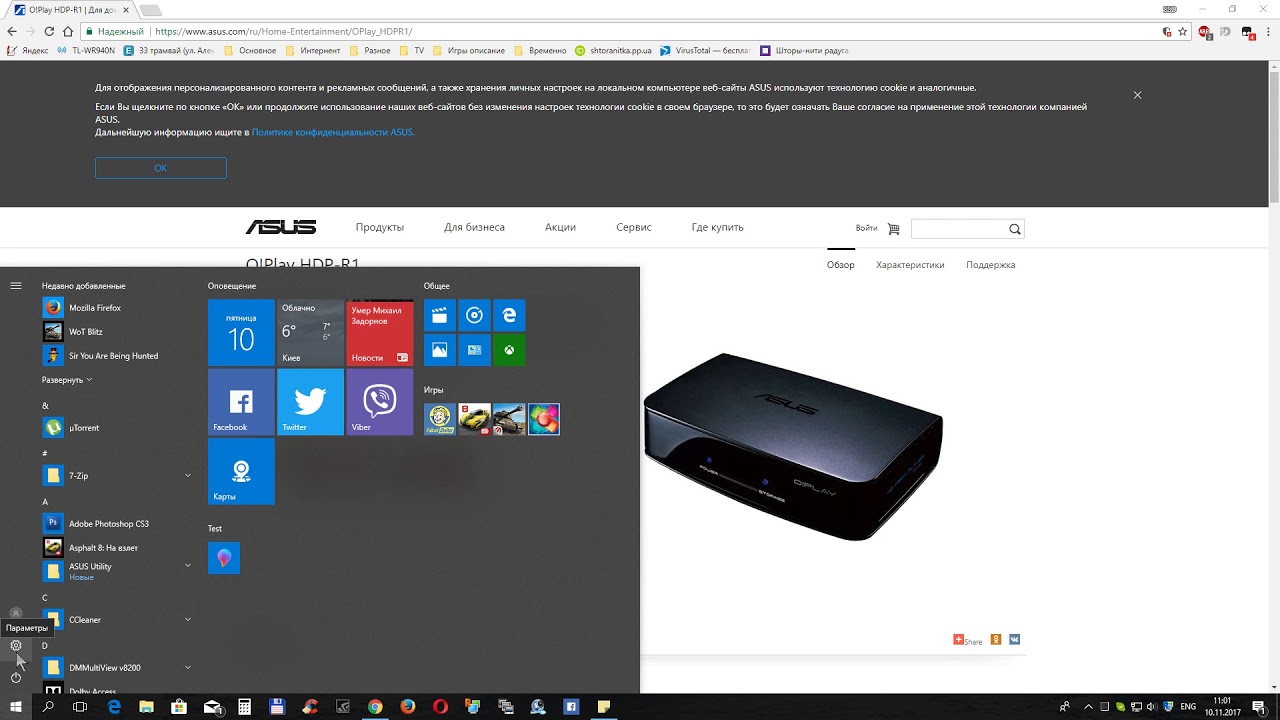Open Google Chrome from the taskbar
Screen dimensions: 1280x720
coord(375,707)
